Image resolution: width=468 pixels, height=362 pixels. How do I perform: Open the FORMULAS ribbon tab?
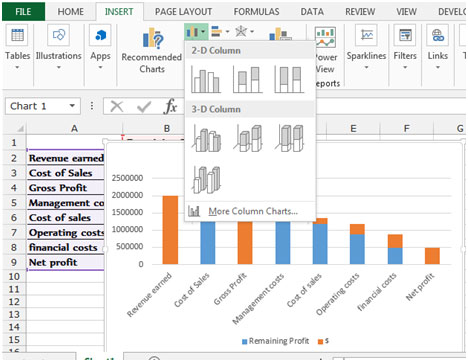(x=256, y=12)
